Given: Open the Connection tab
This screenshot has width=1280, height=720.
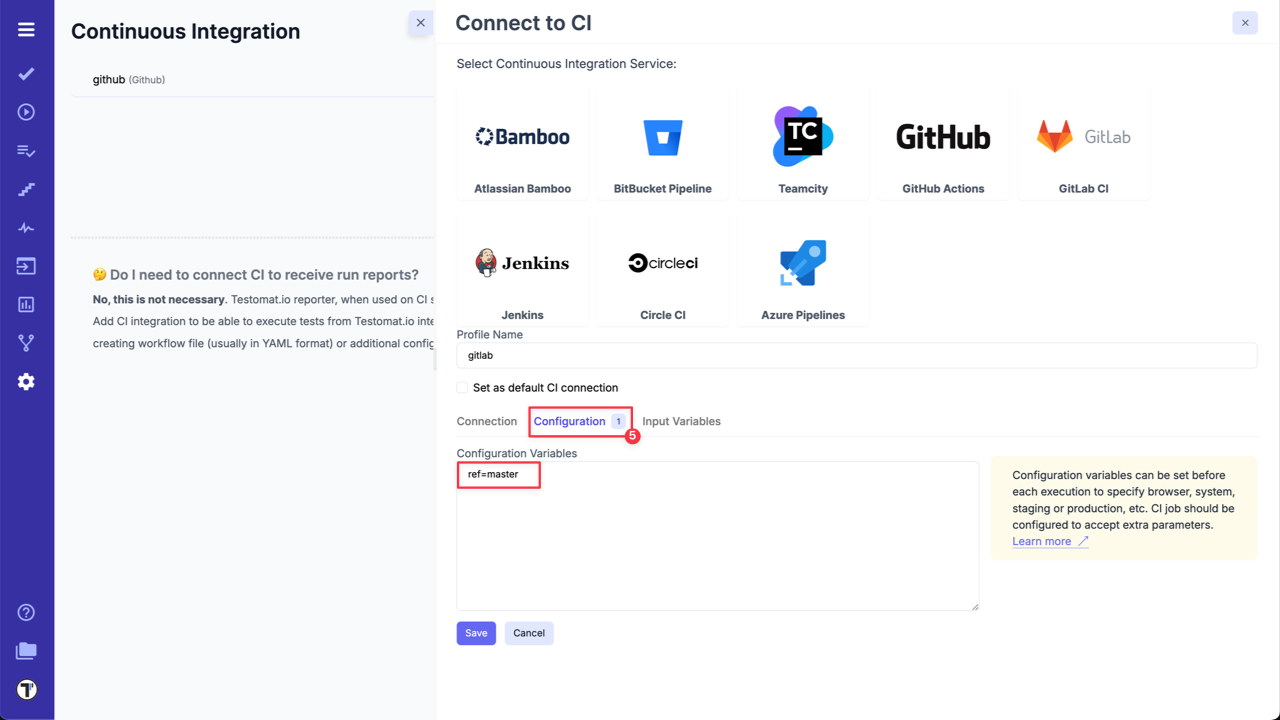Looking at the screenshot, I should (487, 421).
